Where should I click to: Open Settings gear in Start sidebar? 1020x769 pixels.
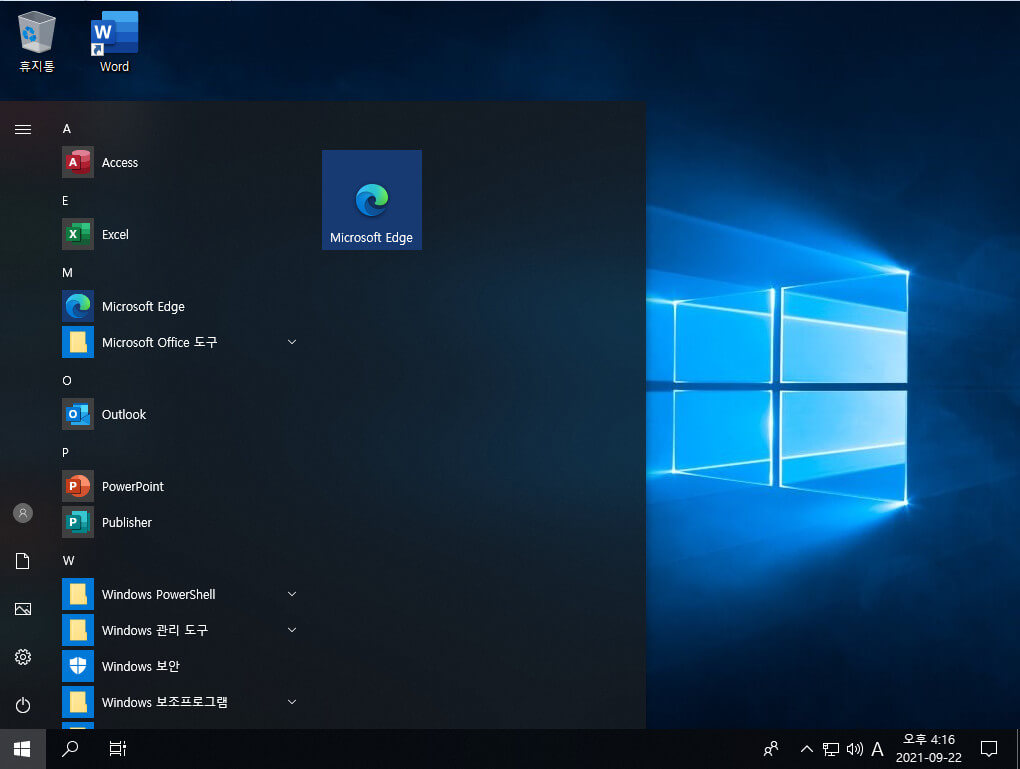point(23,657)
